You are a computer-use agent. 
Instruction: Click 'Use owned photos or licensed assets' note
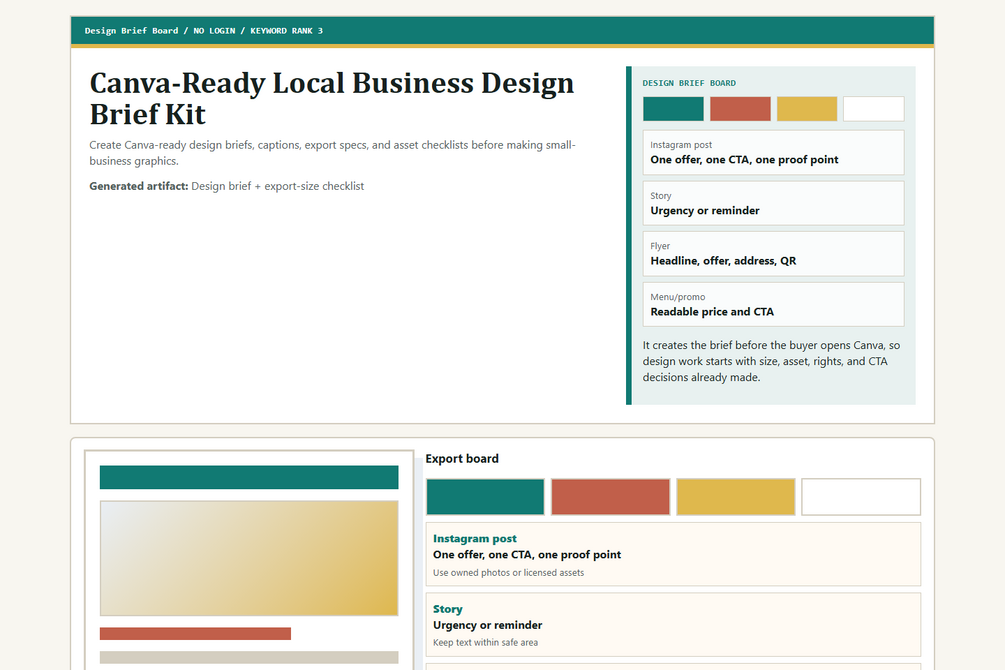coord(508,573)
